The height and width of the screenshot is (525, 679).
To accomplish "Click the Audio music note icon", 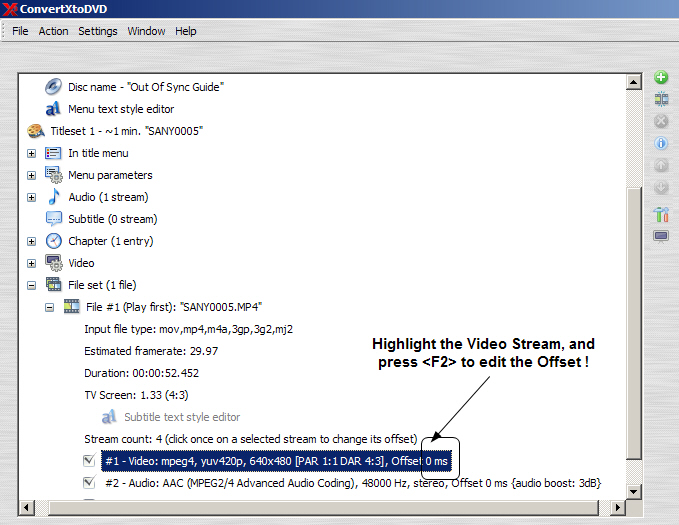I will (54, 197).
